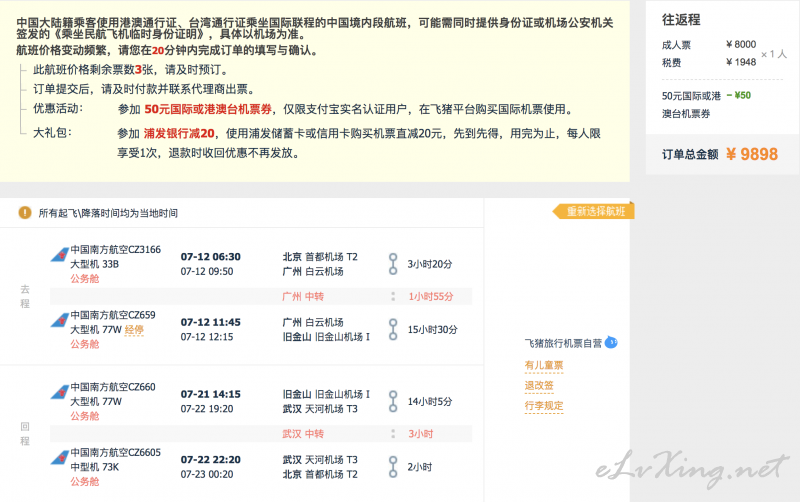Click 北京 首都机场 T2 departure on CZ3166
This screenshot has height=502, width=800.
point(320,257)
